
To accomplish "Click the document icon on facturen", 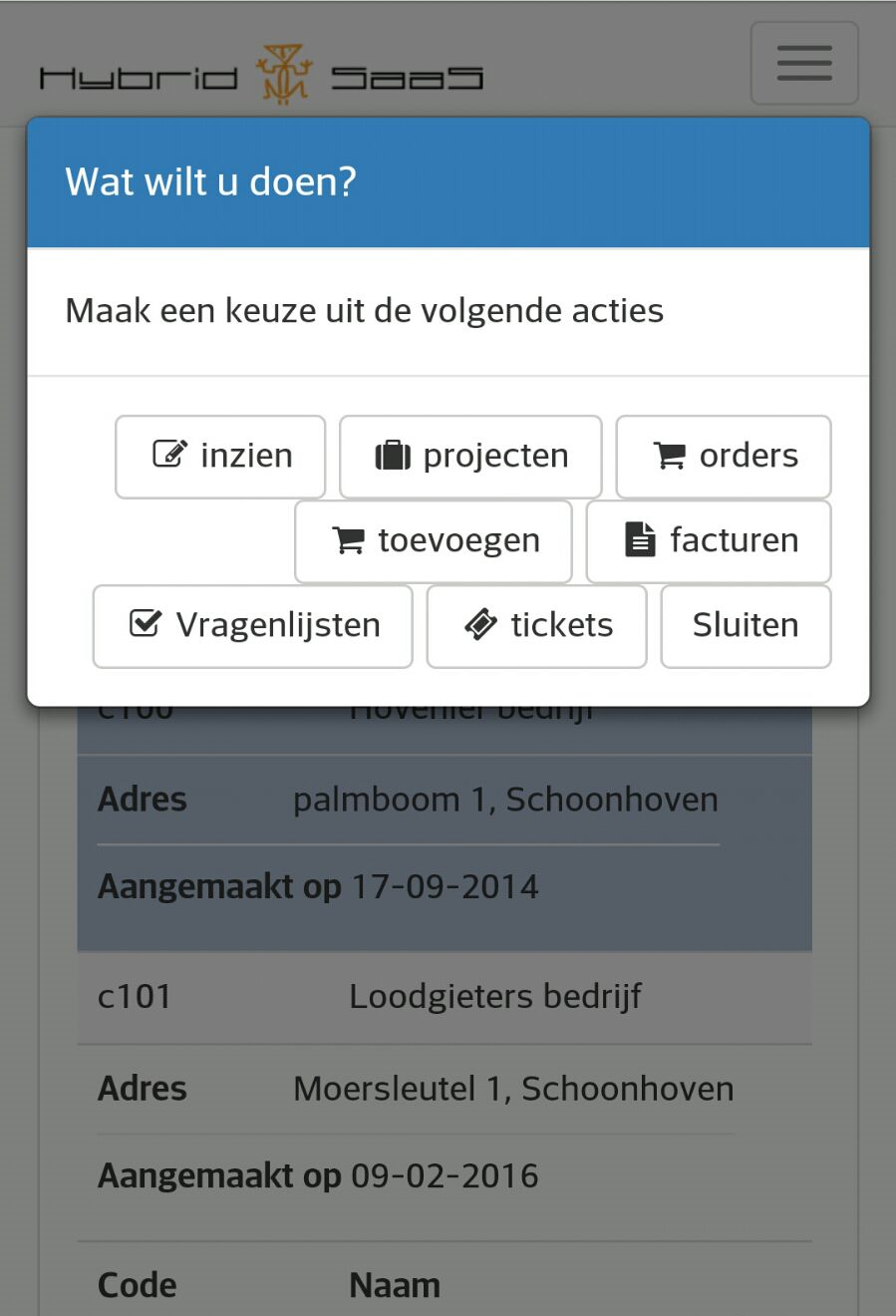I will 640,539.
